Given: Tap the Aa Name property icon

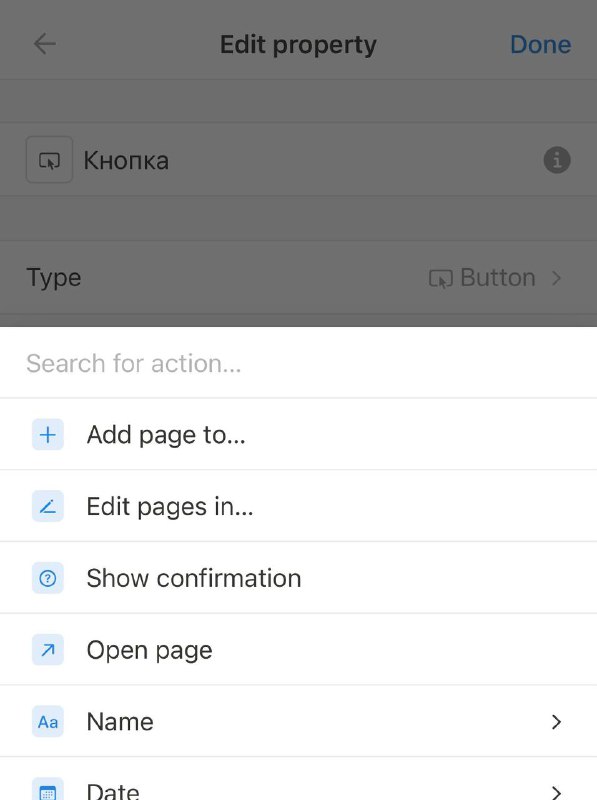Looking at the screenshot, I should pyautogui.click(x=48, y=721).
